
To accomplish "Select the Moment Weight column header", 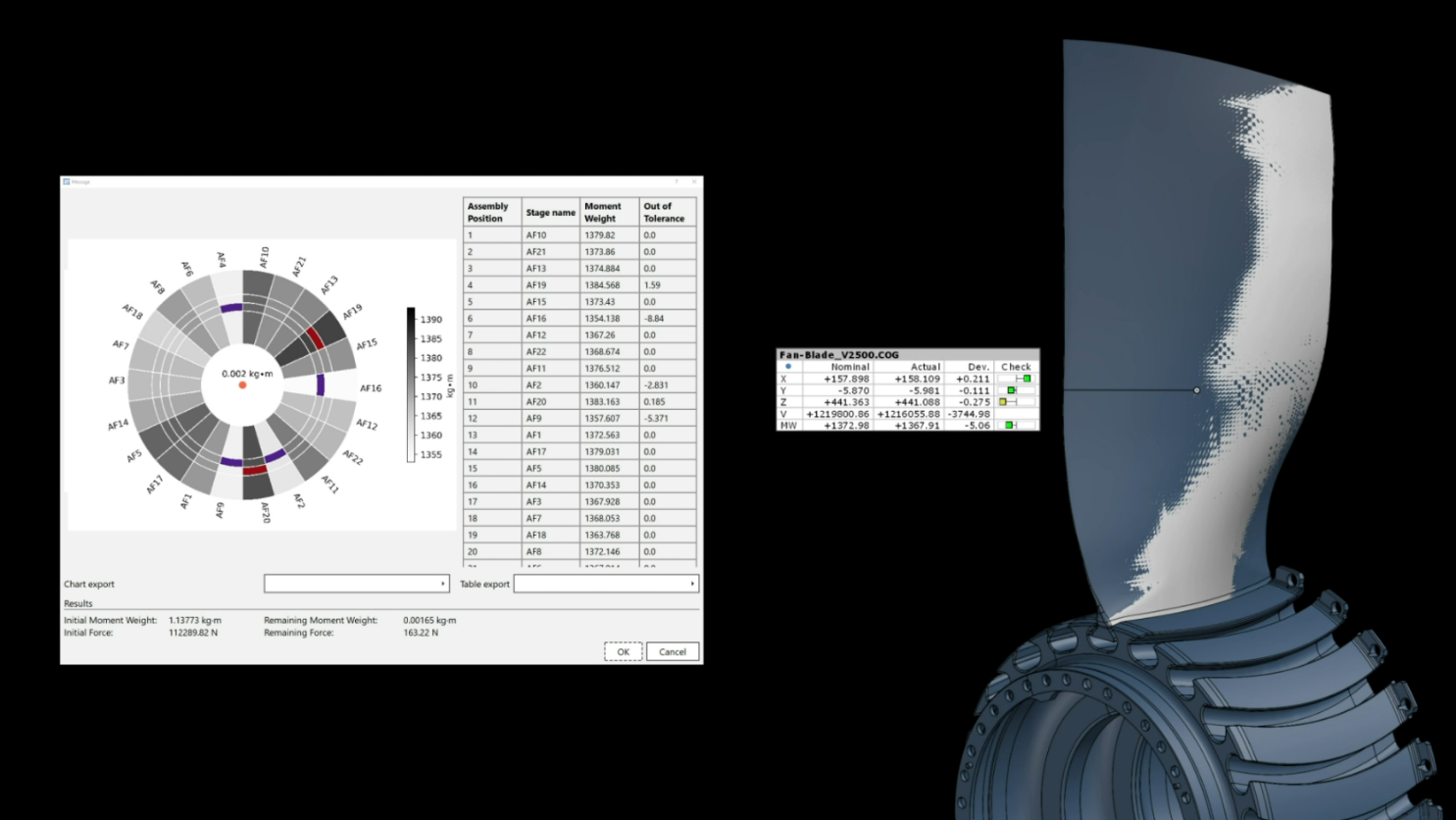I will [x=609, y=212].
